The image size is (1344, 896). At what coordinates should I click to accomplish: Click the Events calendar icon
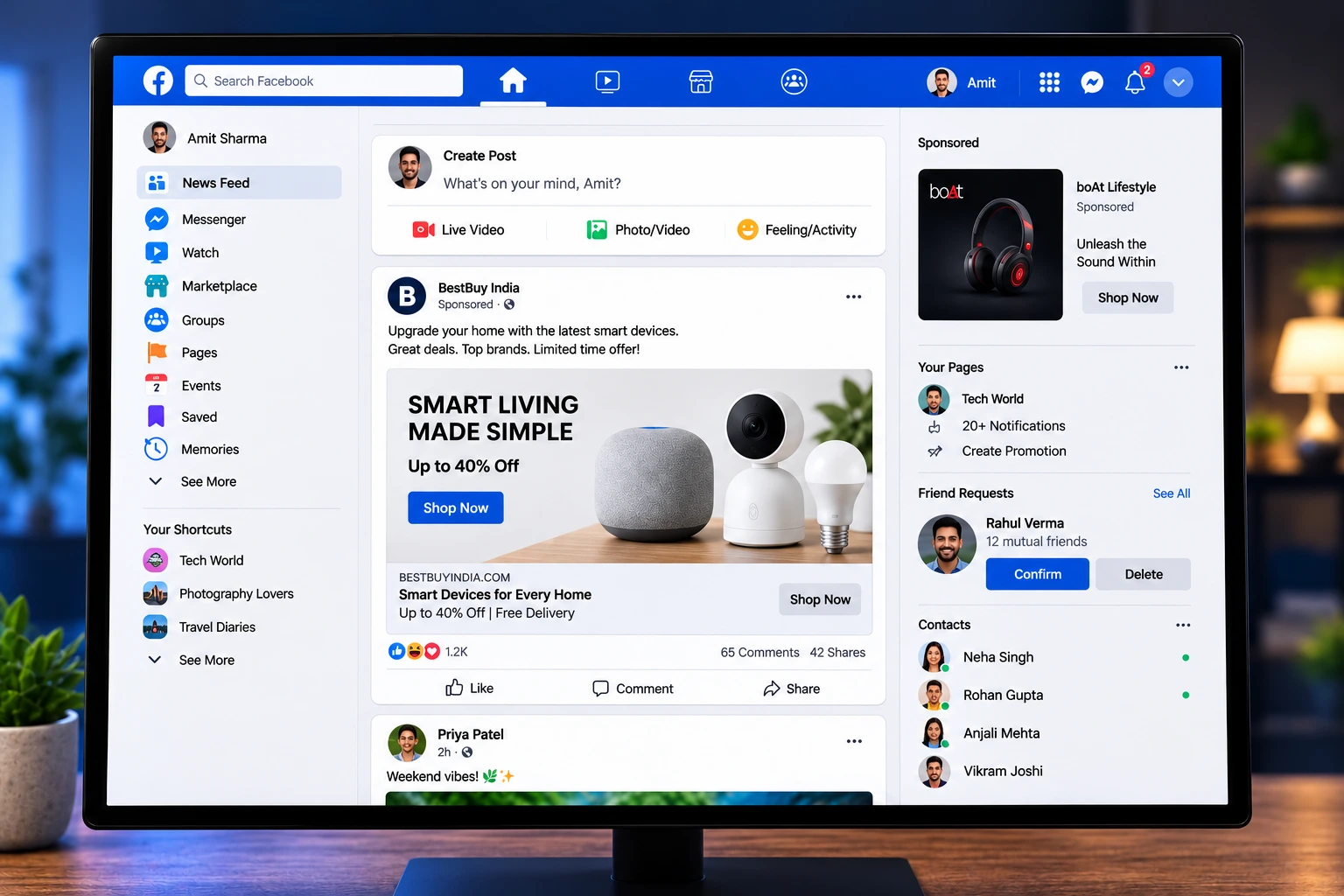tap(156, 385)
